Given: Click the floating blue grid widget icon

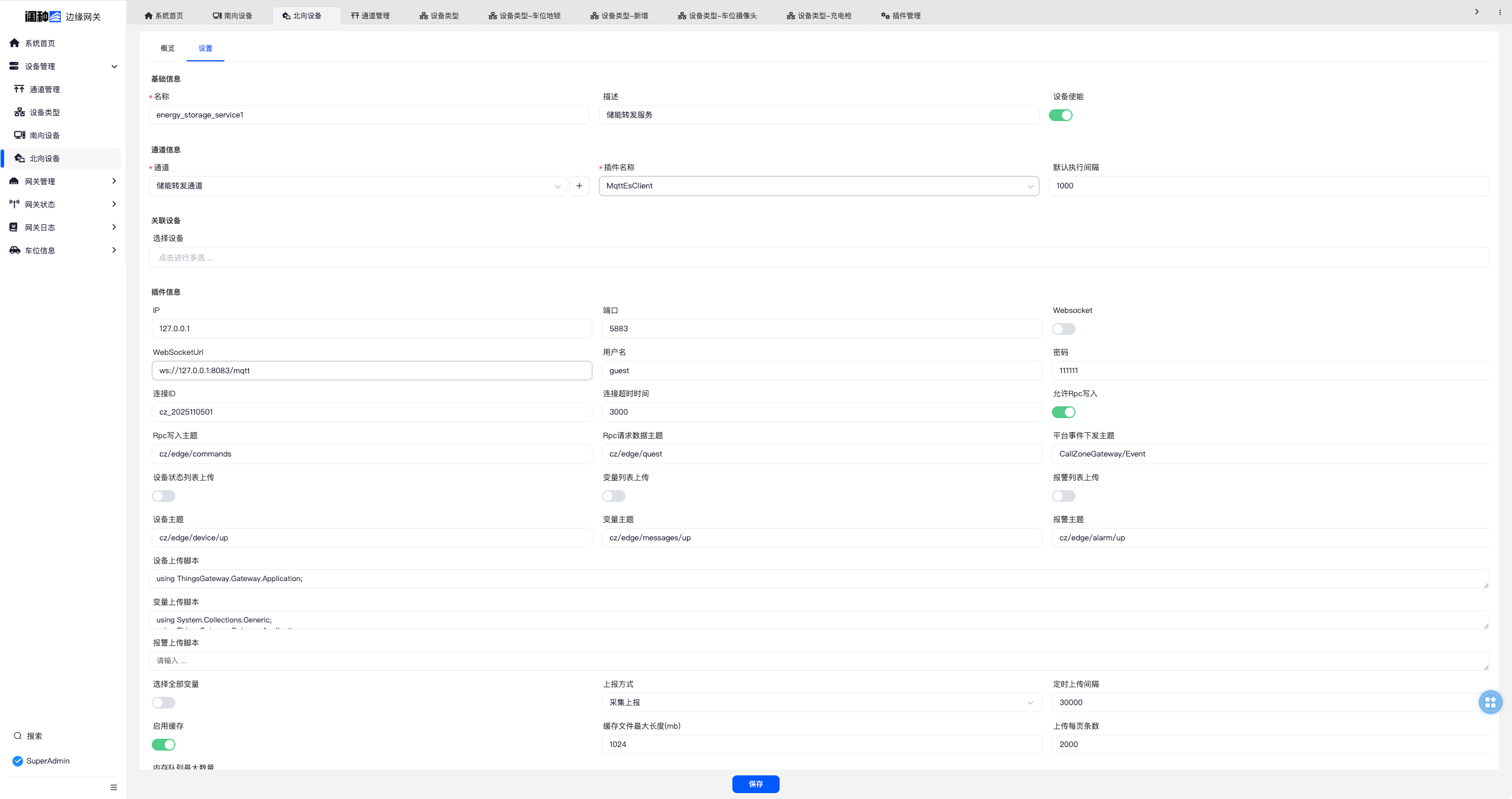Looking at the screenshot, I should (x=1490, y=702).
